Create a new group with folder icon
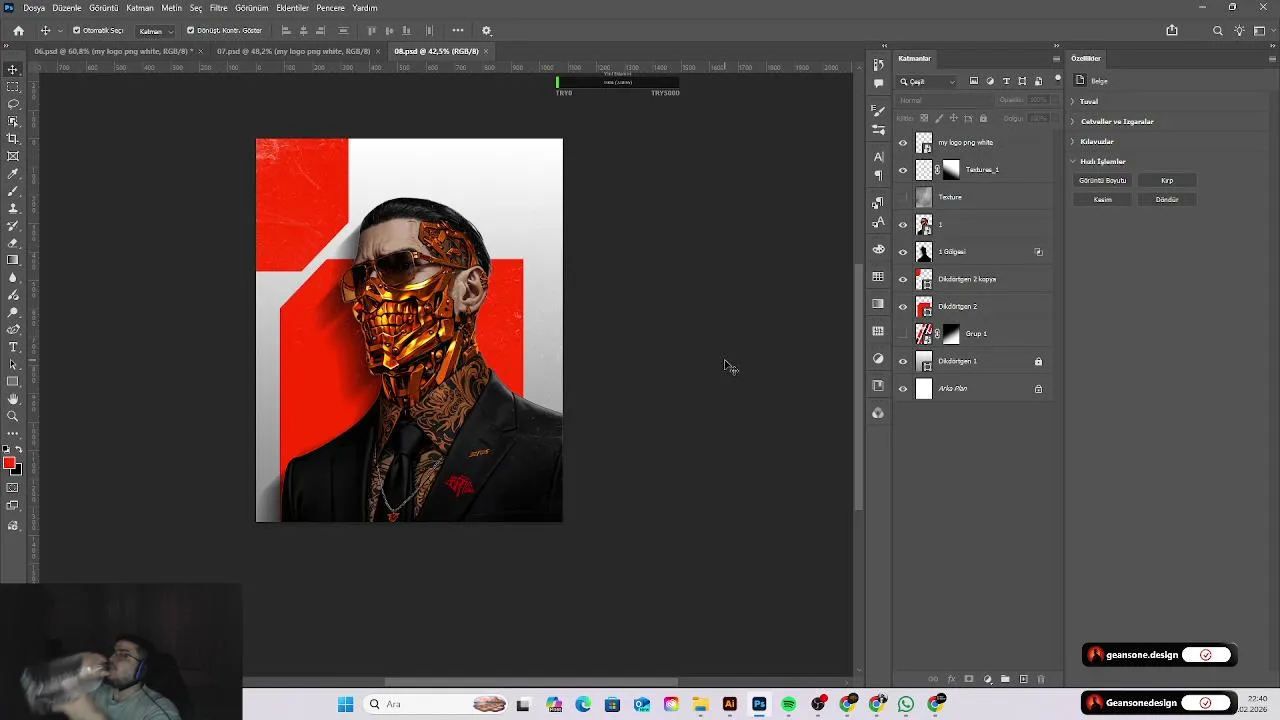The image size is (1280, 720). [x=1005, y=679]
